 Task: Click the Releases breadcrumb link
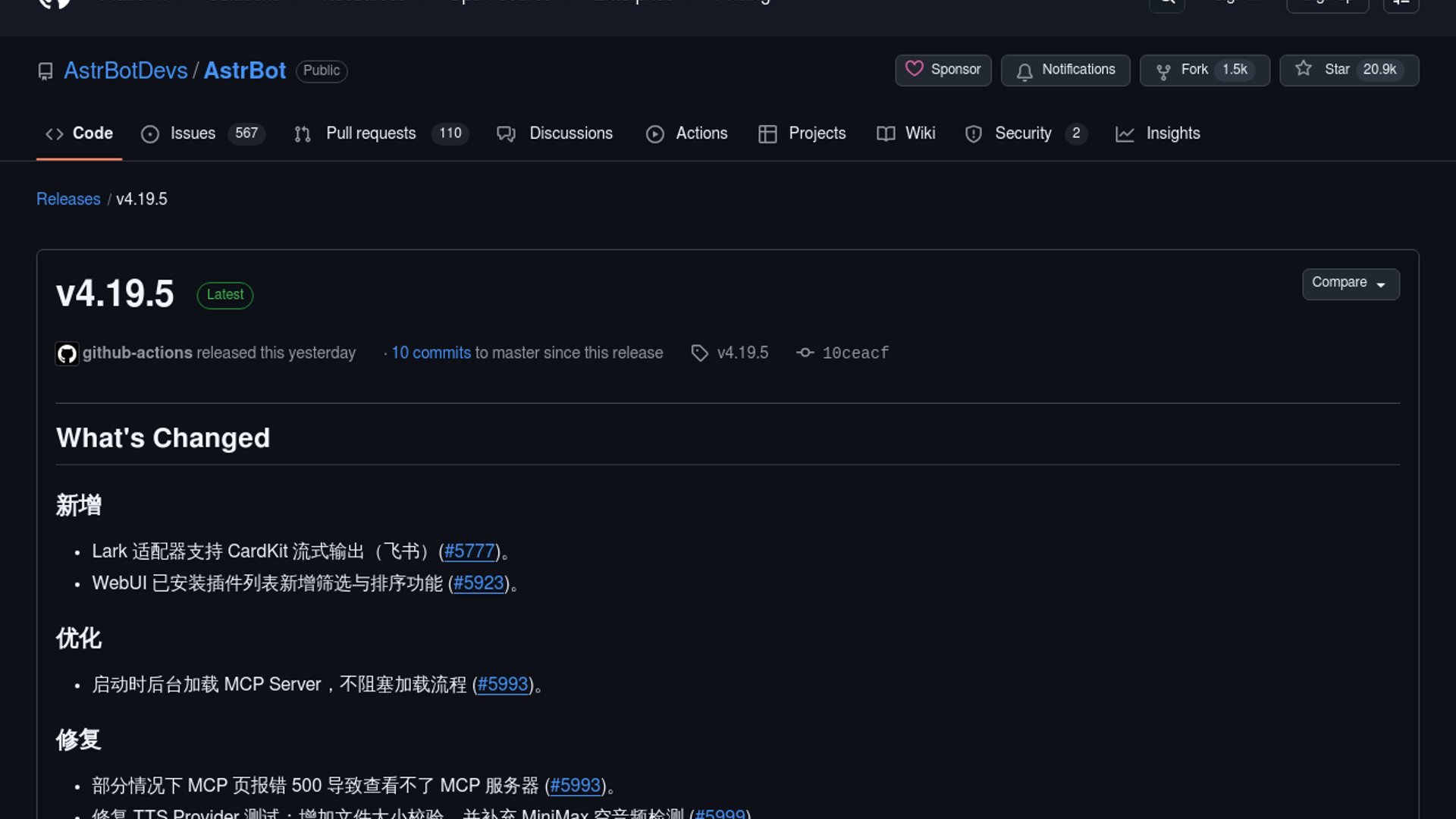(x=68, y=199)
